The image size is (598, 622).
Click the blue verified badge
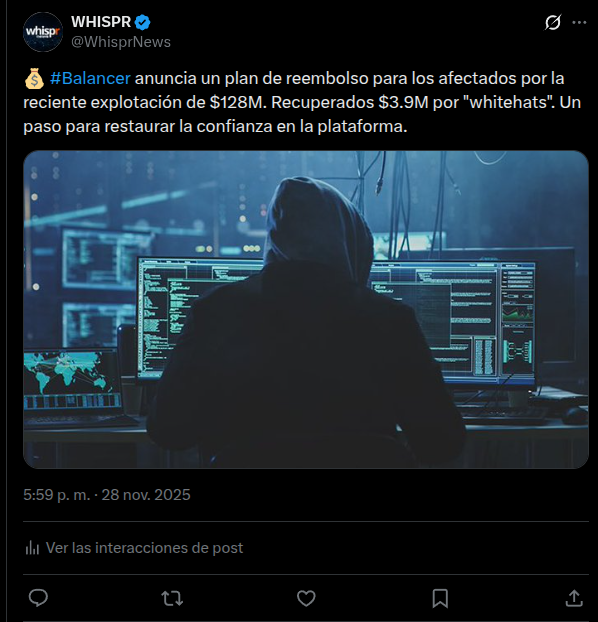coord(142,22)
